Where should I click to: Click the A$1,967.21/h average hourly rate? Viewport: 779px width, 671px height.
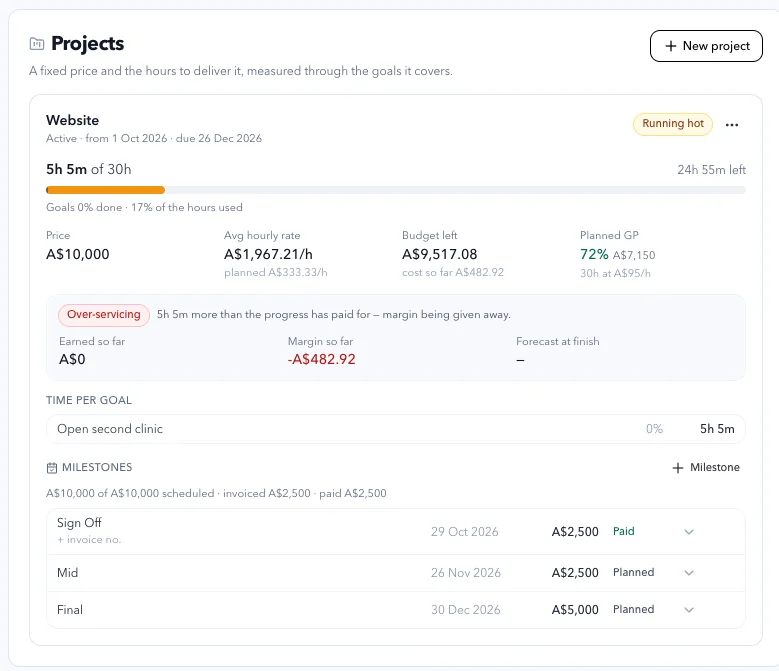268,254
